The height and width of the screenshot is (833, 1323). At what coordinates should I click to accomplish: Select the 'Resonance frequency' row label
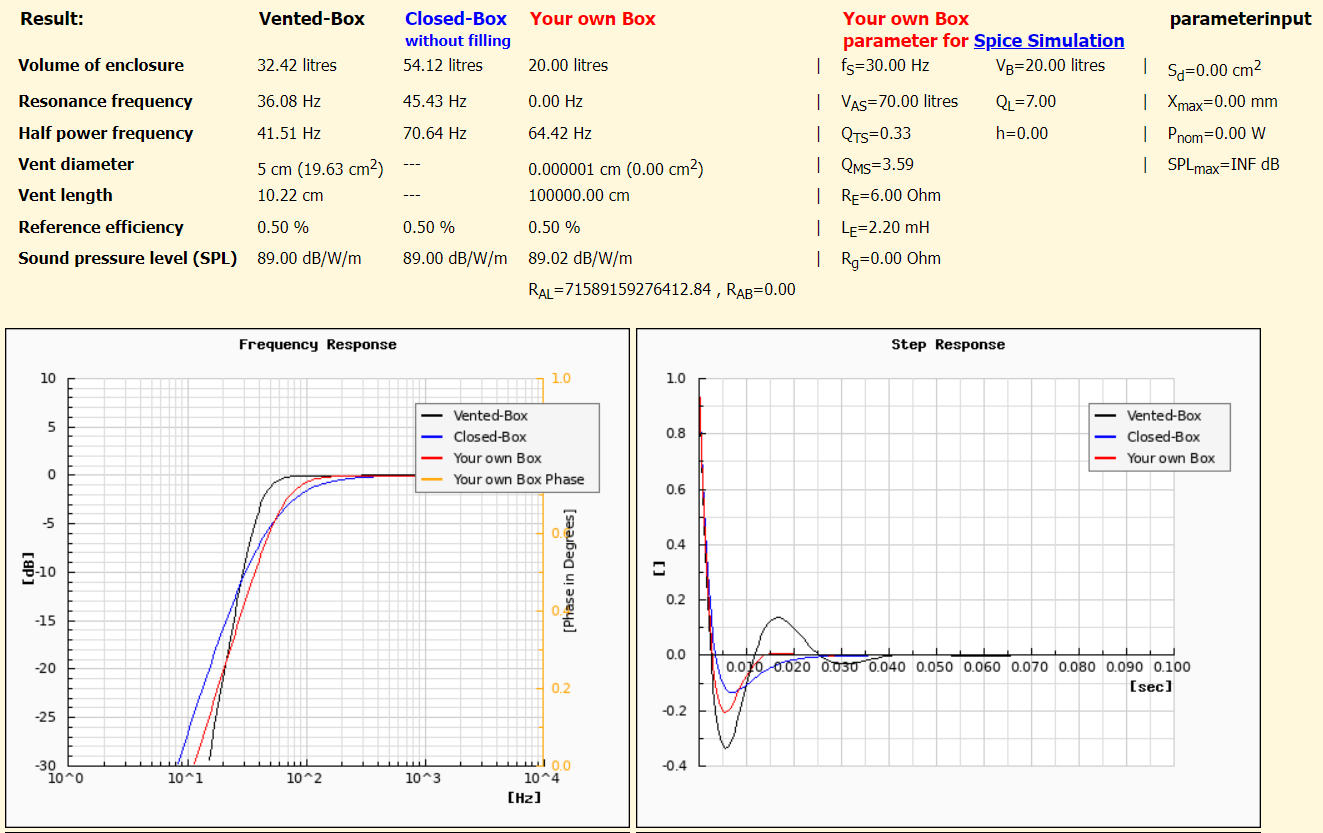coord(105,101)
